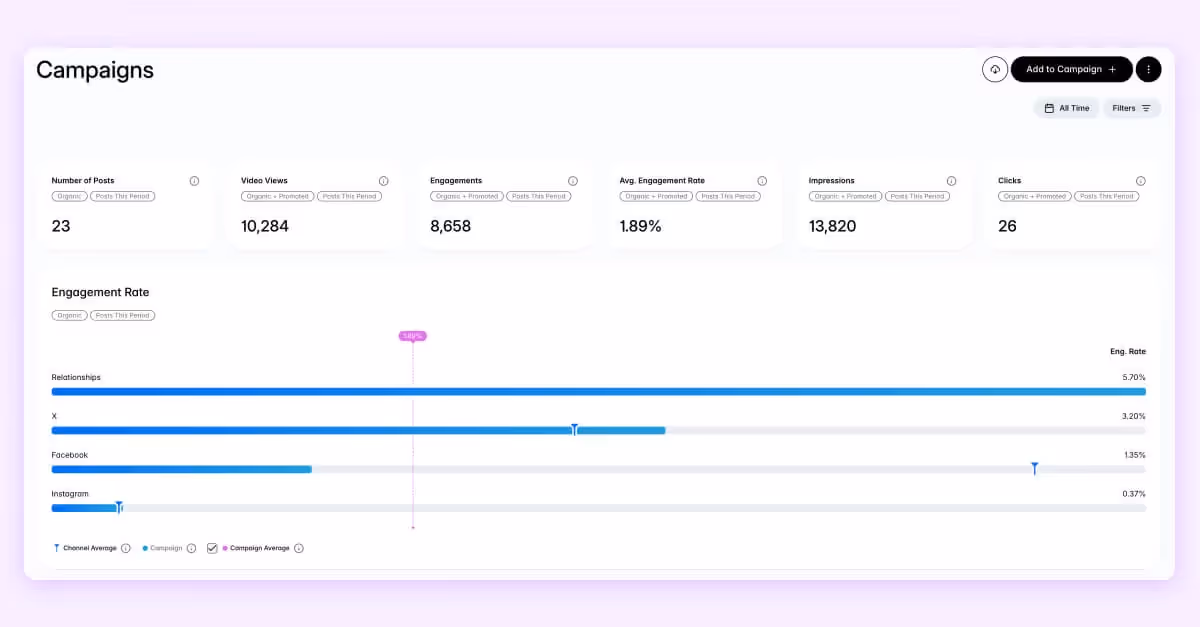The width and height of the screenshot is (1200, 627).
Task: Click Posts This Period tag under Engagements
Action: pos(539,196)
